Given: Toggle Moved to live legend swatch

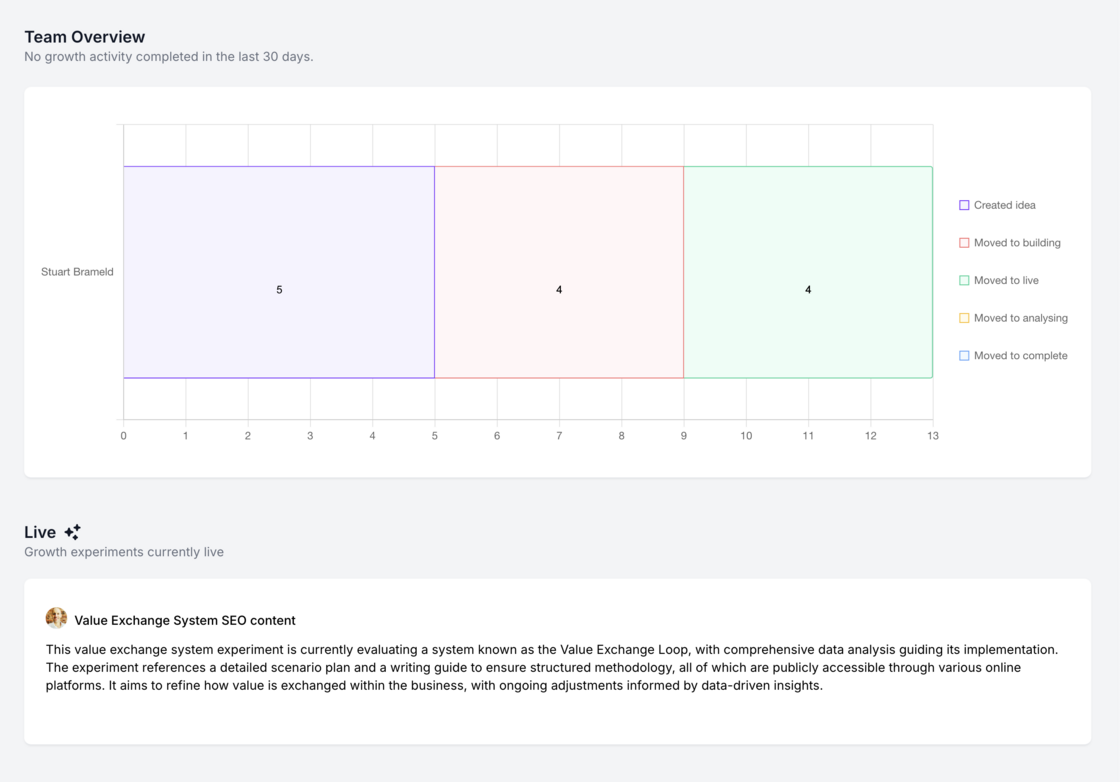Looking at the screenshot, I should pos(964,281).
